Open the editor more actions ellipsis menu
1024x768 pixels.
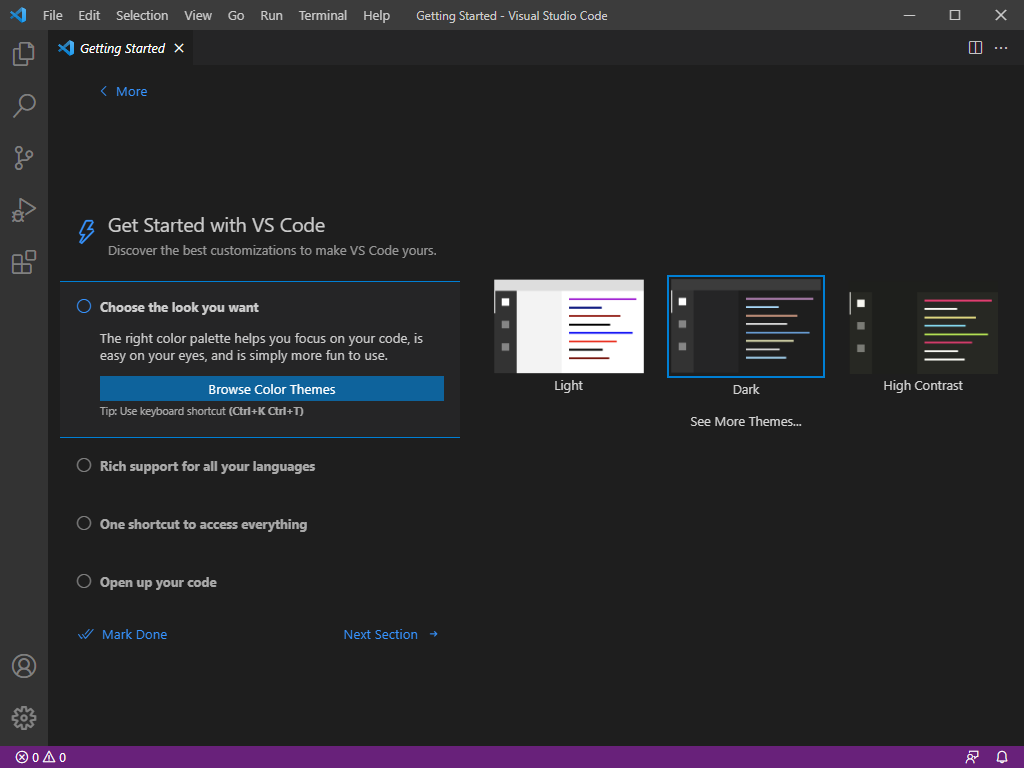coord(1001,47)
